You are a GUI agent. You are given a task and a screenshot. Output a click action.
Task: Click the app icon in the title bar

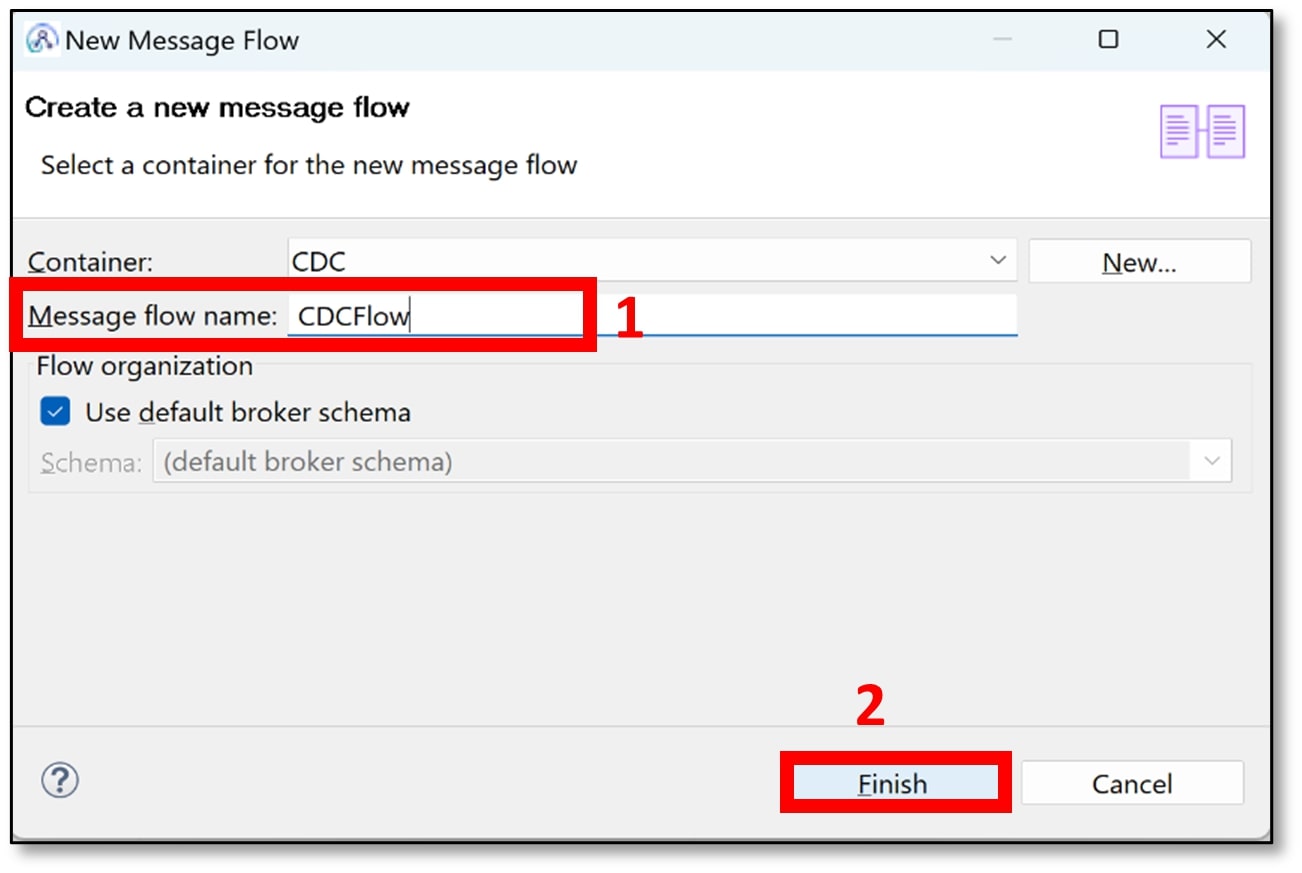tap(42, 40)
